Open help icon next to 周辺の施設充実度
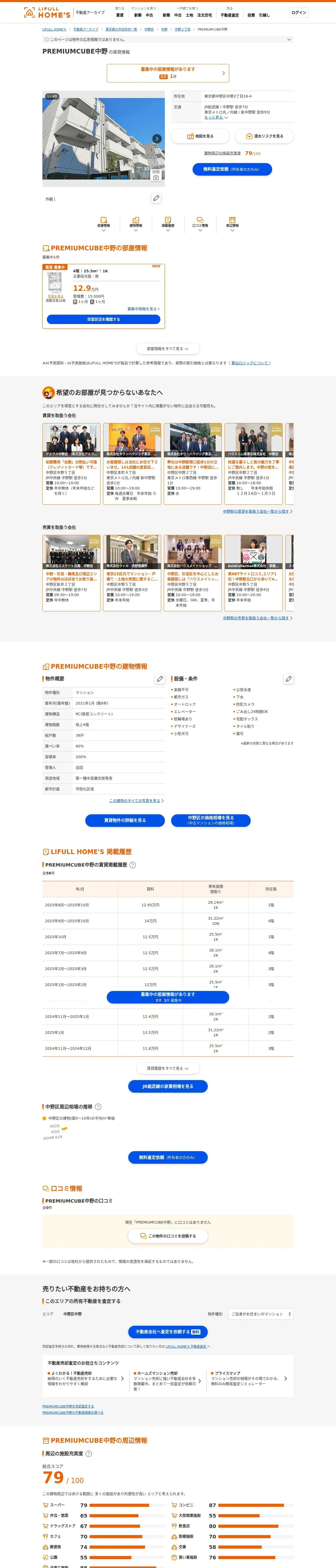The image size is (336, 1568). pos(88,1454)
